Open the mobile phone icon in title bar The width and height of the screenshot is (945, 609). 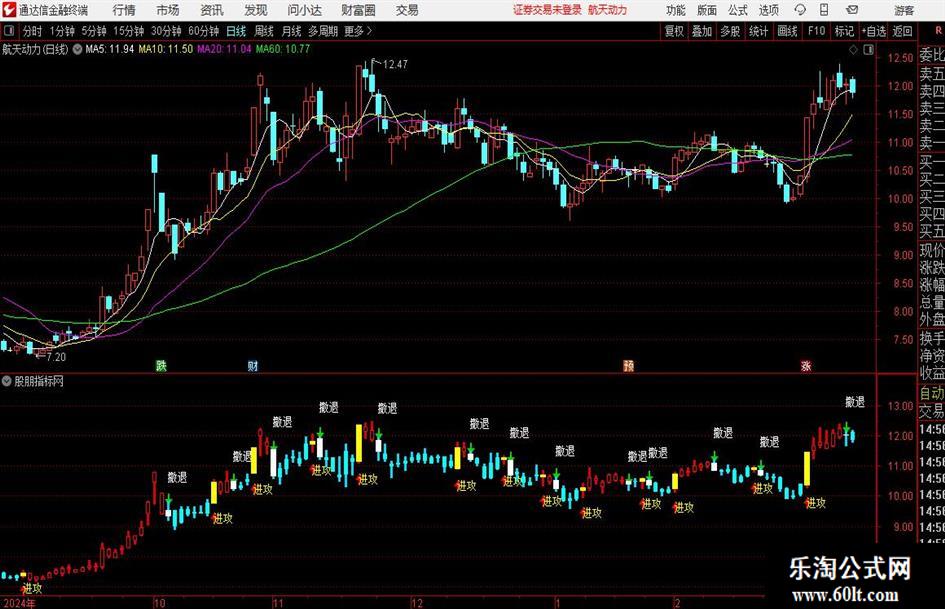824,10
